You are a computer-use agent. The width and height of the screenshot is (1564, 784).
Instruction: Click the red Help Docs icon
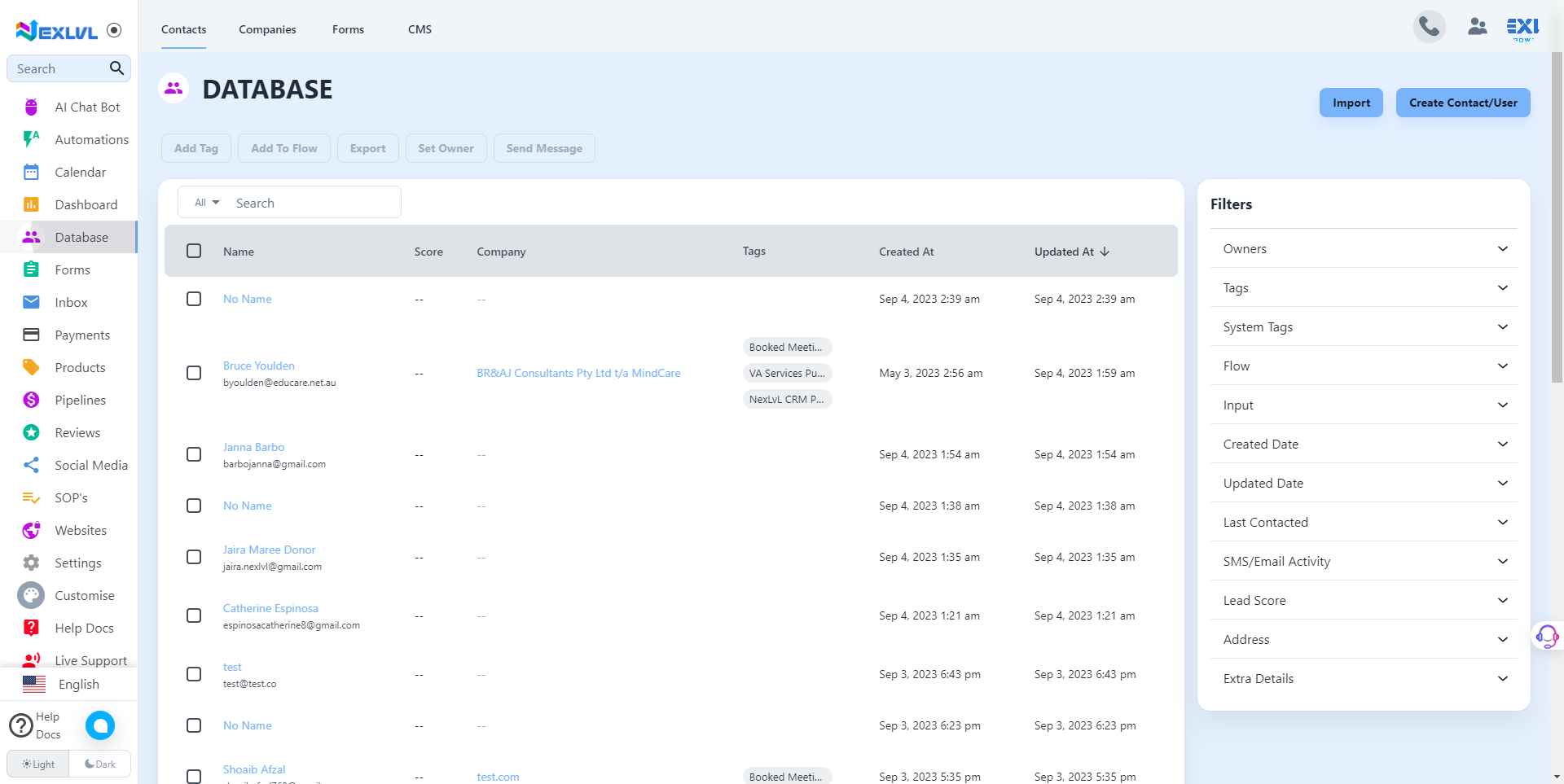click(31, 628)
